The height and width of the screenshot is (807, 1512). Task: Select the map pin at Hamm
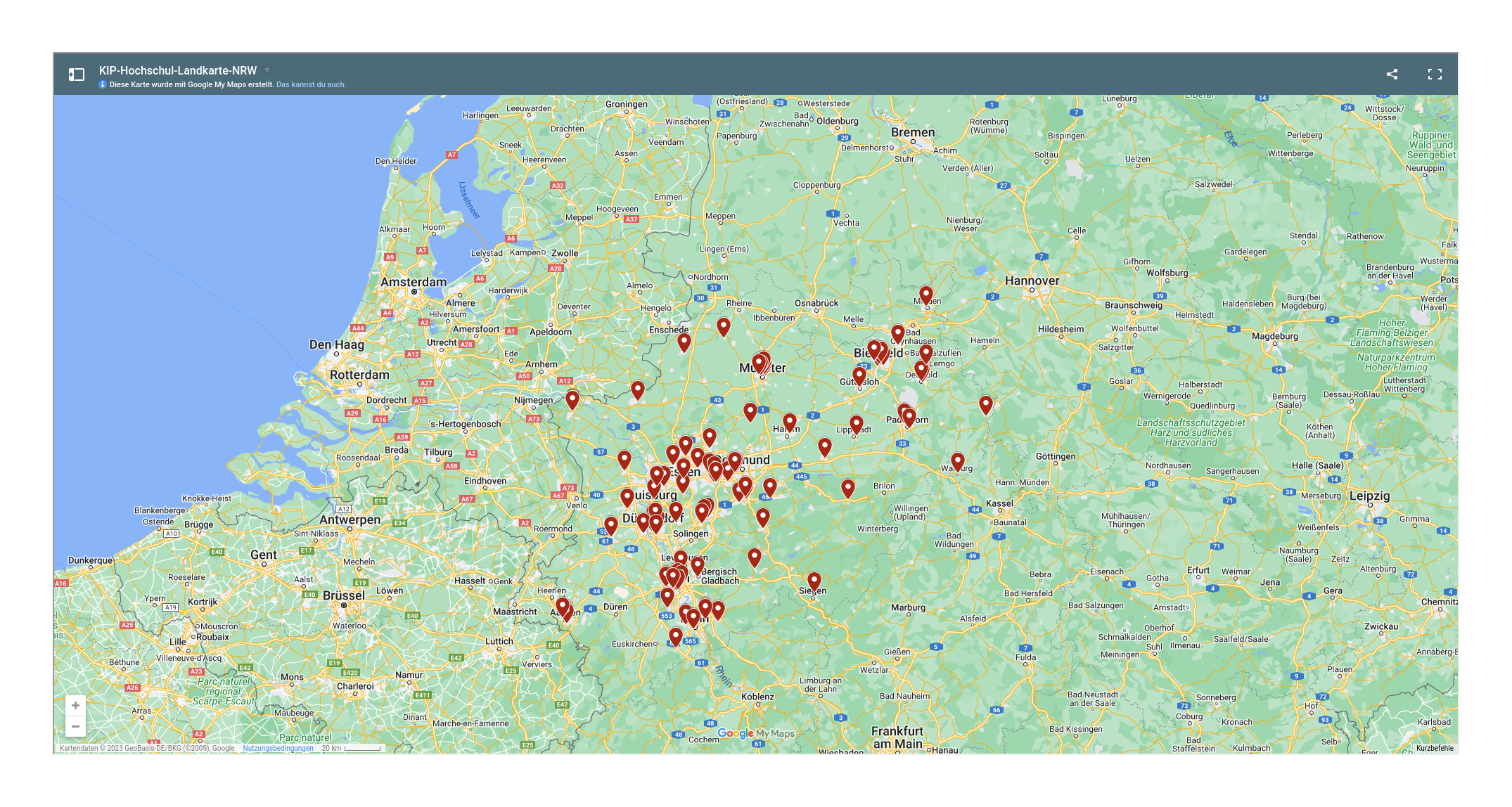790,422
